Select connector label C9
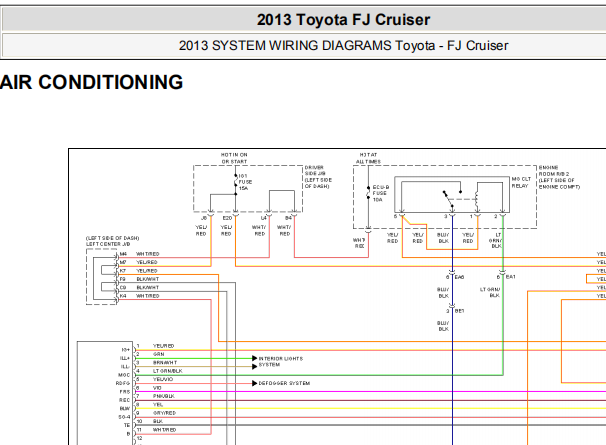Image resolution: width=606 pixels, height=445 pixels. 123,288
